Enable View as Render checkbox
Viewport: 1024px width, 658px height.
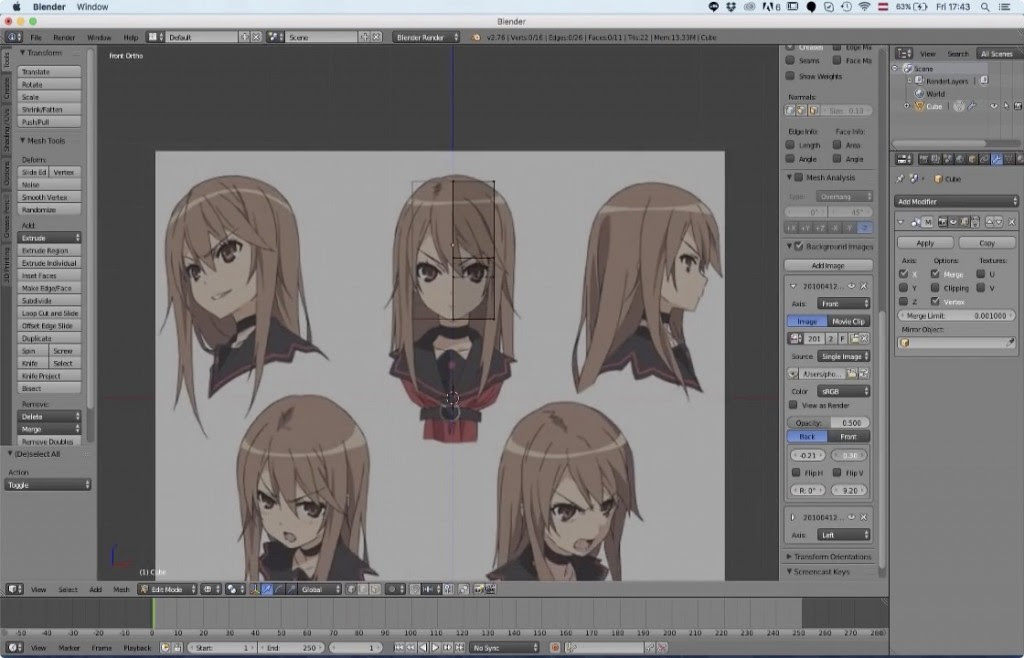tap(793, 405)
